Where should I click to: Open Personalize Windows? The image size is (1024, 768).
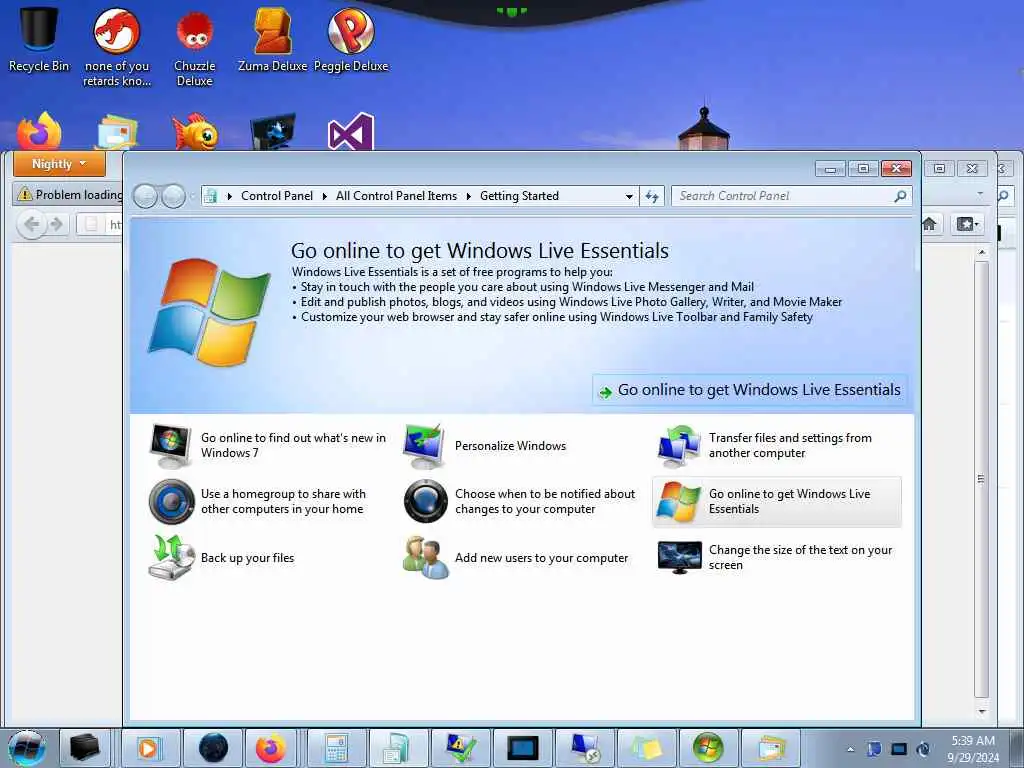tap(485, 445)
